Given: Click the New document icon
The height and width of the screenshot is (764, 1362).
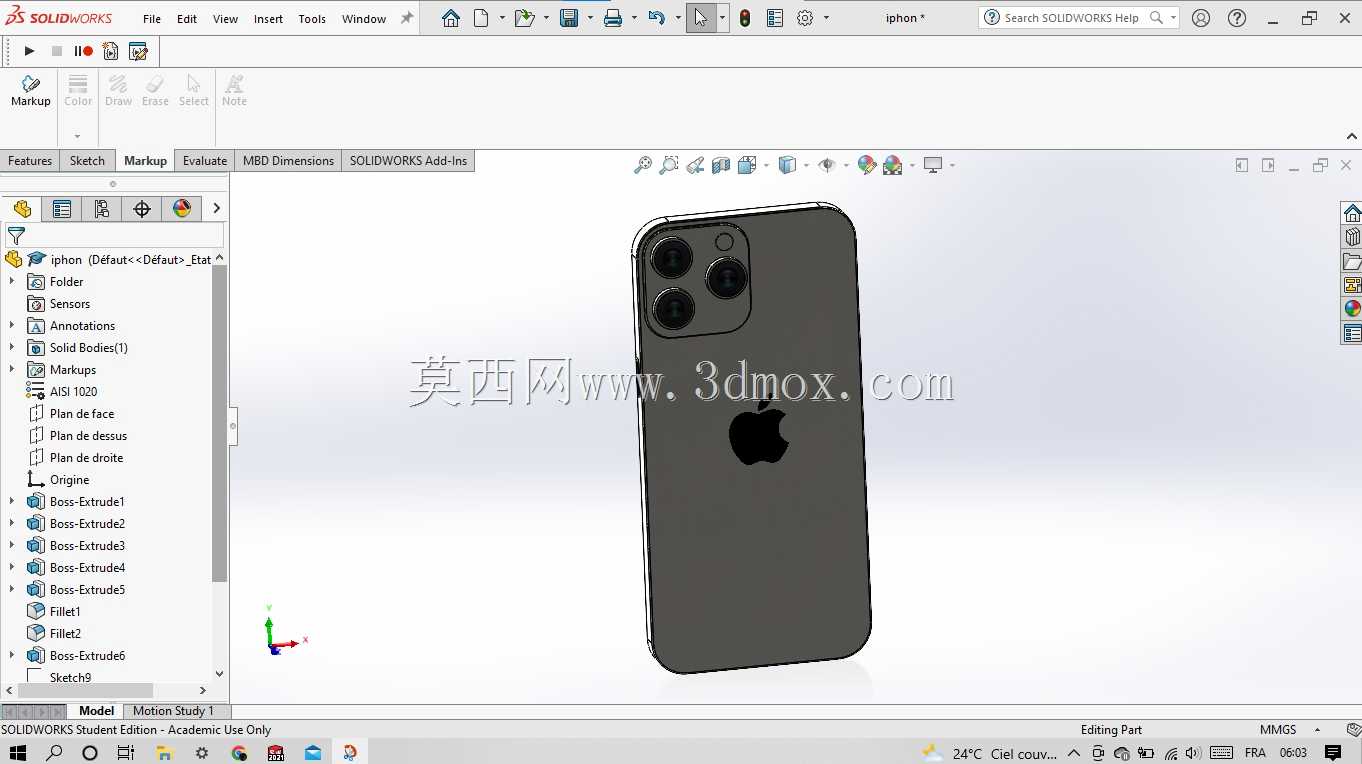Looking at the screenshot, I should (x=481, y=18).
